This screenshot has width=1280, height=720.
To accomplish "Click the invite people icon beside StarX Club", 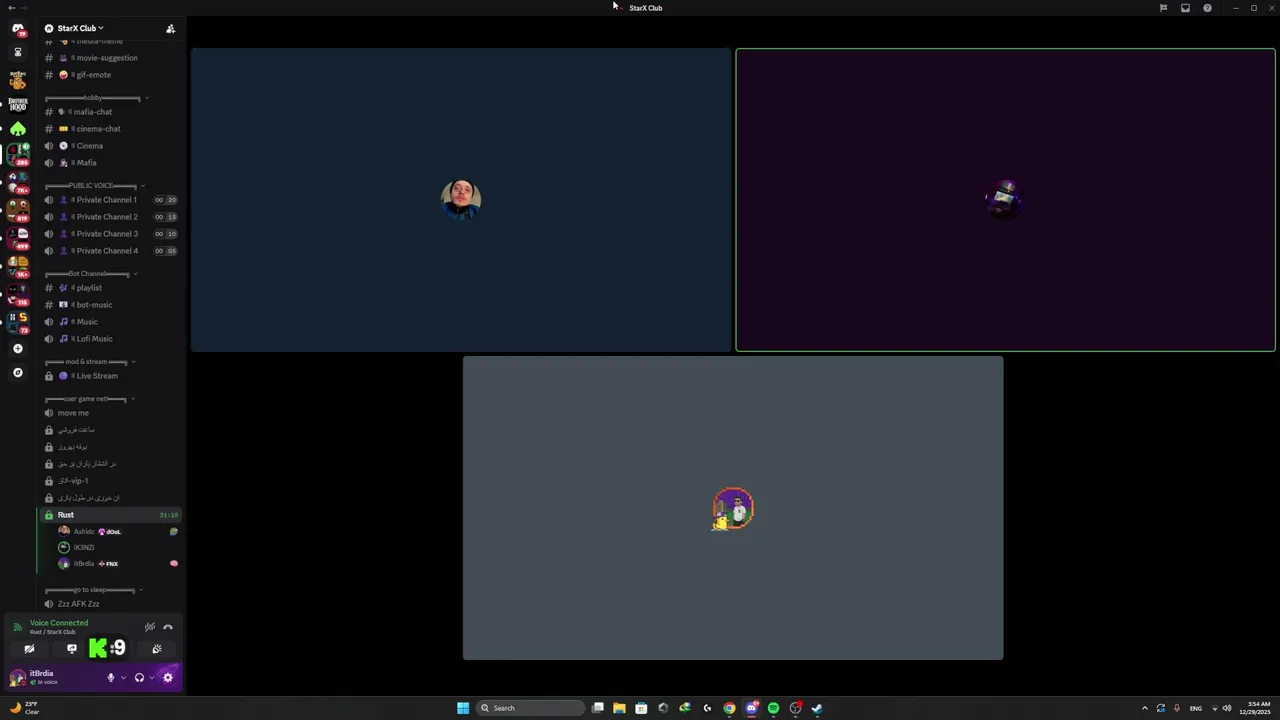I will (170, 28).
